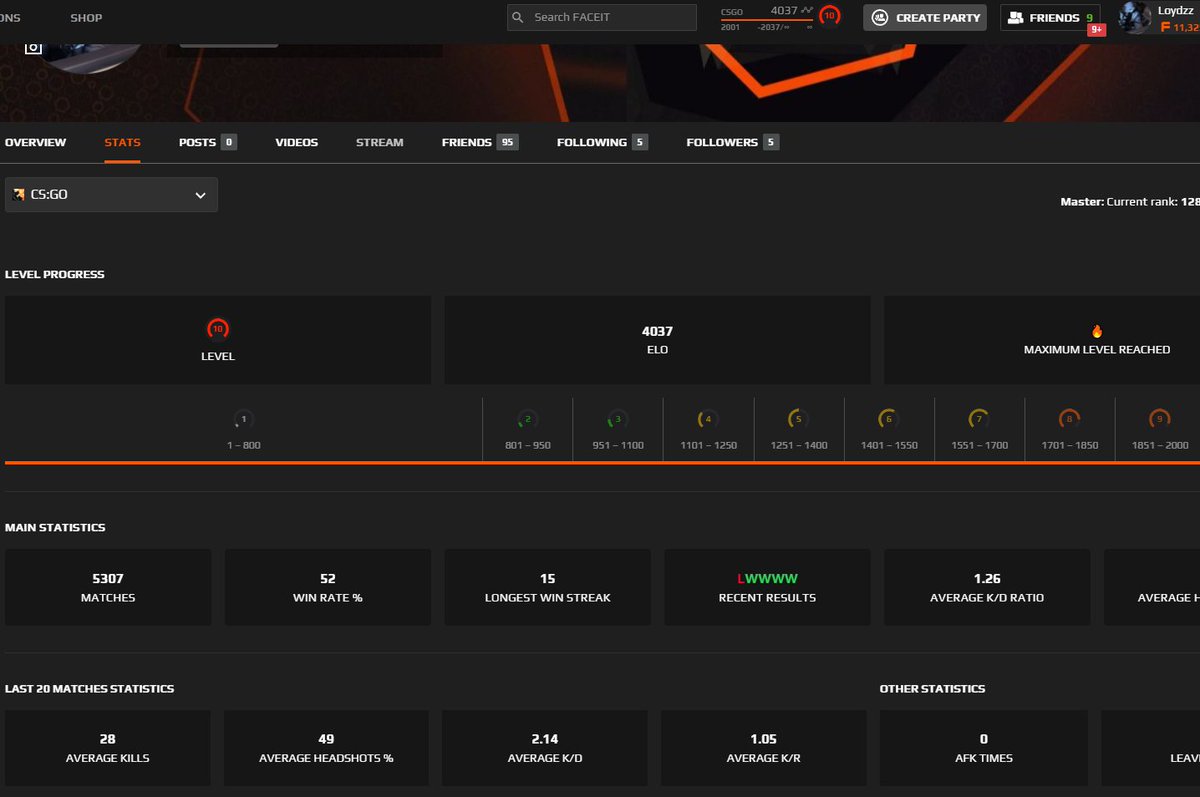This screenshot has height=797, width=1200.
Task: Click the CREATE PARTY button
Action: 925,17
